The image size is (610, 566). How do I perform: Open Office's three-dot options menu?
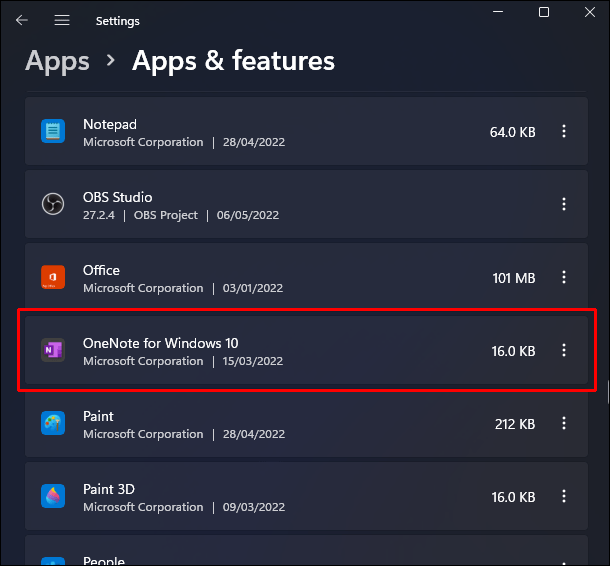pos(564,277)
